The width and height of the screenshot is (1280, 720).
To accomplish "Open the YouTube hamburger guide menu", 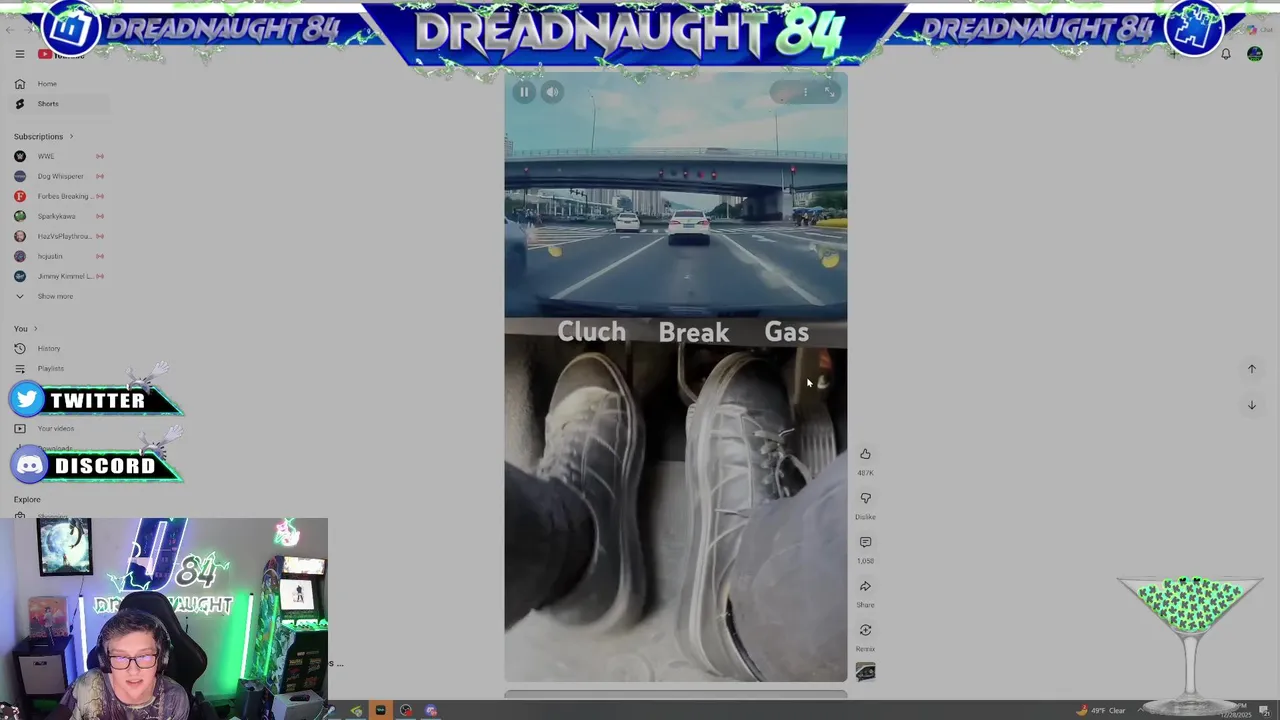I will pos(19,54).
